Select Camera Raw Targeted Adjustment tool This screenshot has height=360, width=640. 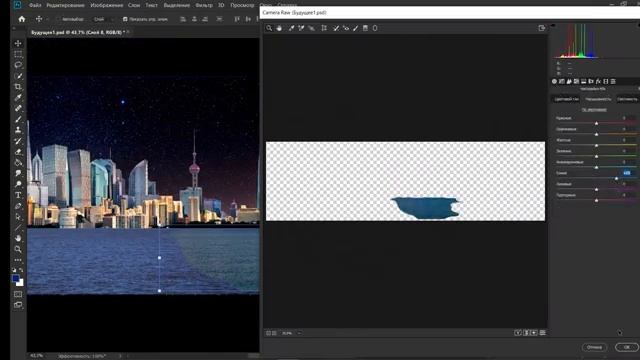pos(311,28)
